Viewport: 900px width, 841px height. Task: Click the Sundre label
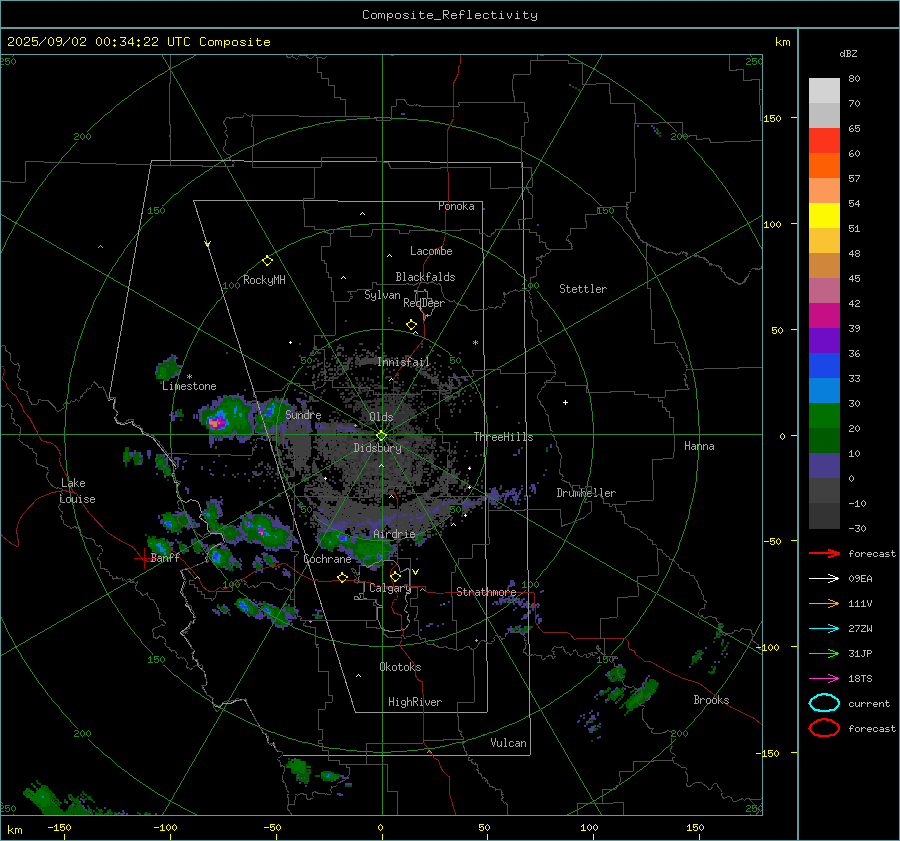(303, 415)
